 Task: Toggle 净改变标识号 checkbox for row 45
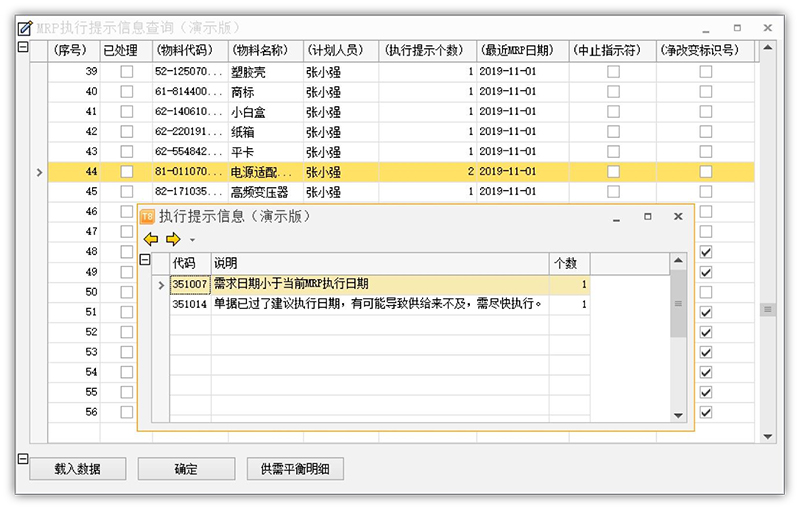point(706,192)
